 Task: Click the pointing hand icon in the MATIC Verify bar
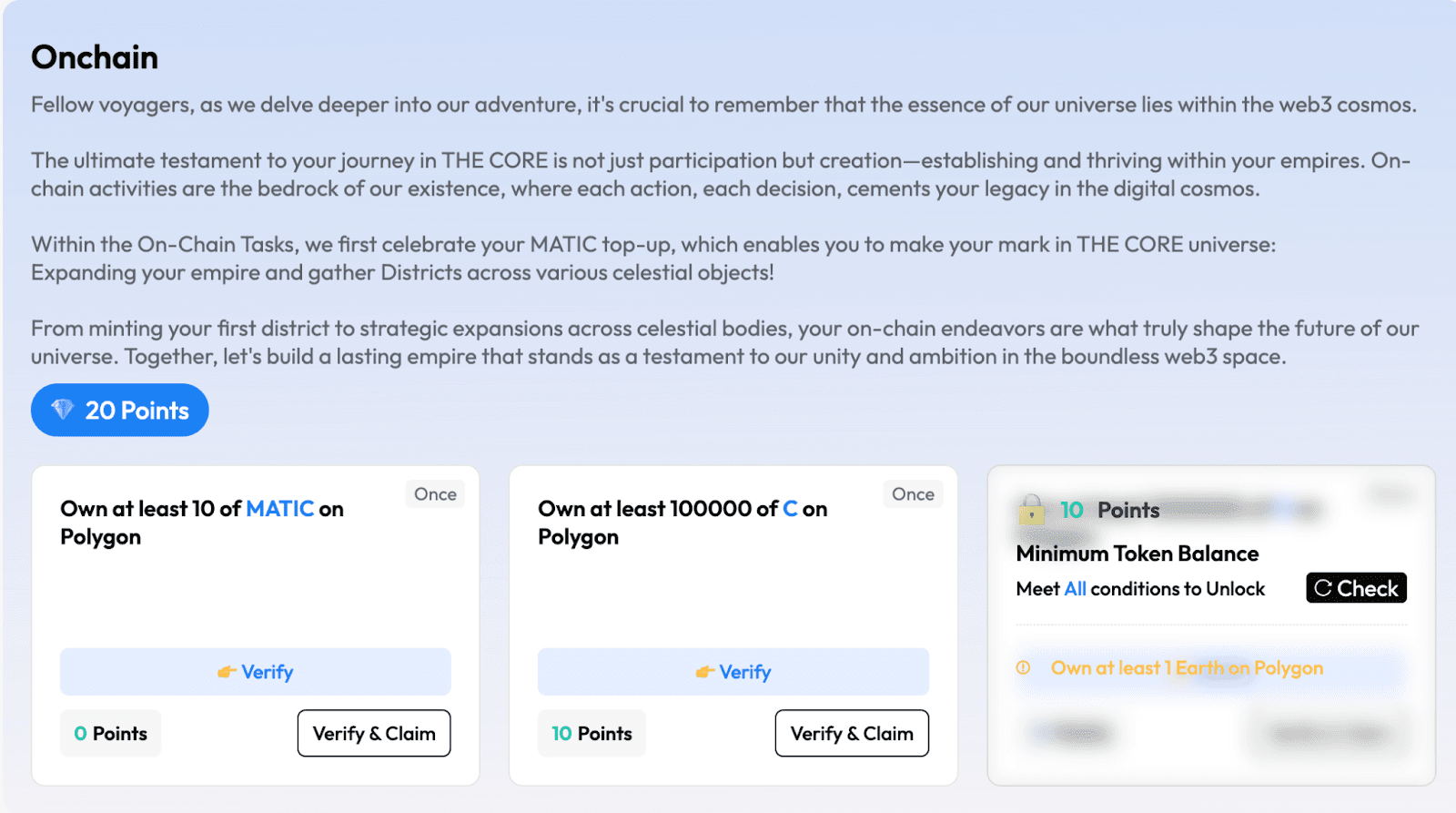pyautogui.click(x=227, y=672)
